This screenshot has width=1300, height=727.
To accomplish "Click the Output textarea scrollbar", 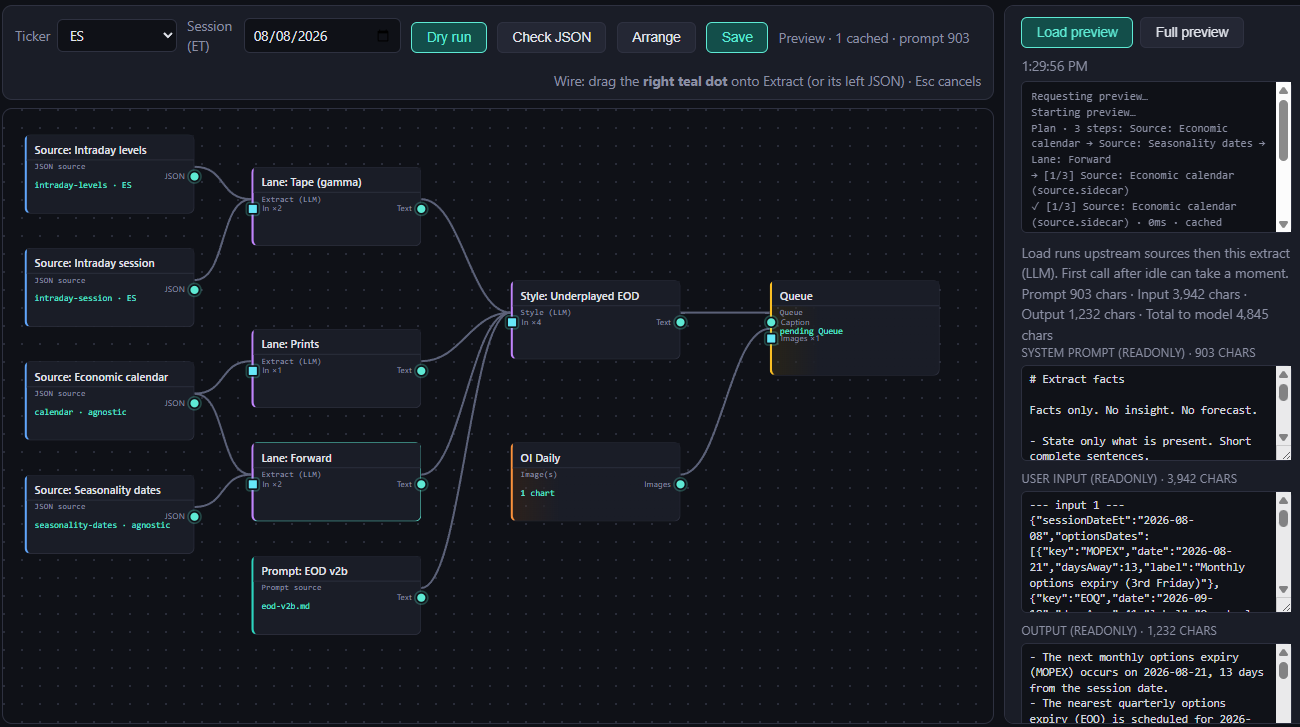I will (1283, 684).
